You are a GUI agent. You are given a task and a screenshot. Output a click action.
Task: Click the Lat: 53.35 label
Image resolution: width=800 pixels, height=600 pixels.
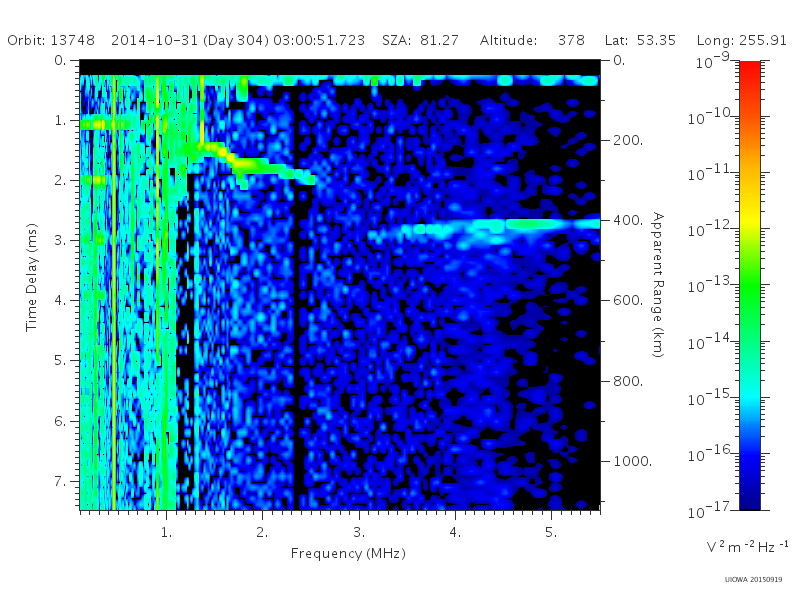coord(640,40)
